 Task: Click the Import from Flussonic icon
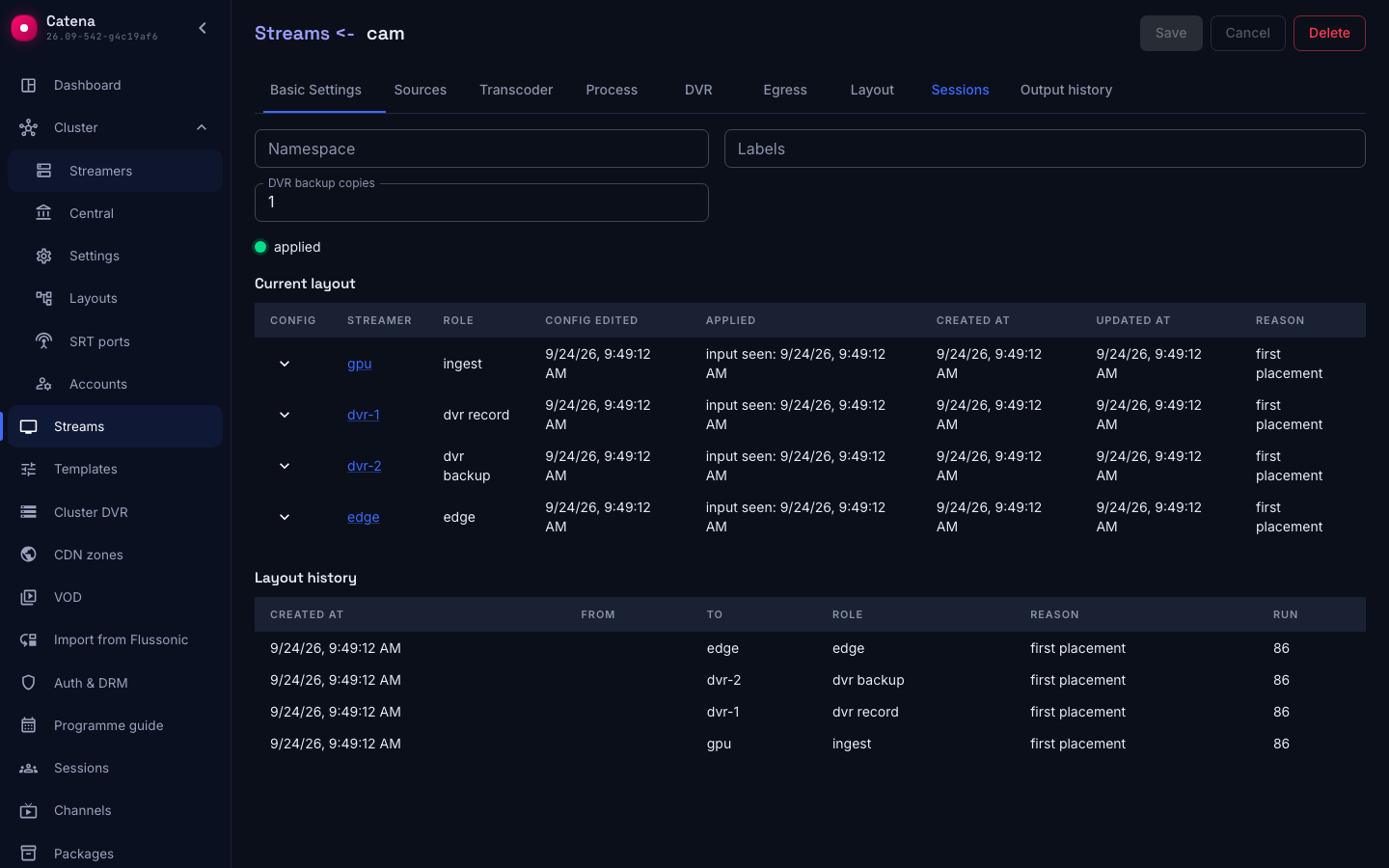click(29, 639)
